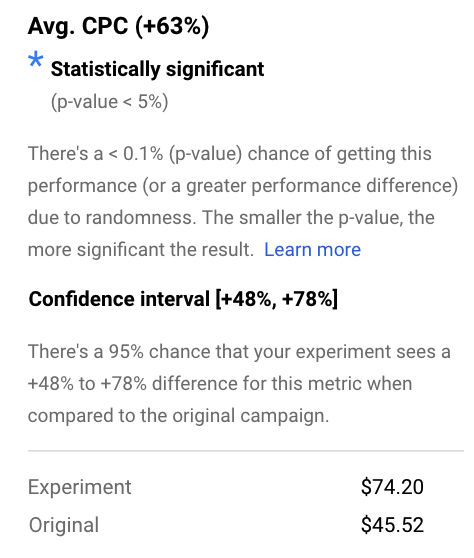This screenshot has width=474, height=558.
Task: Click the blue statistical significance asterisk
Action: point(36,59)
